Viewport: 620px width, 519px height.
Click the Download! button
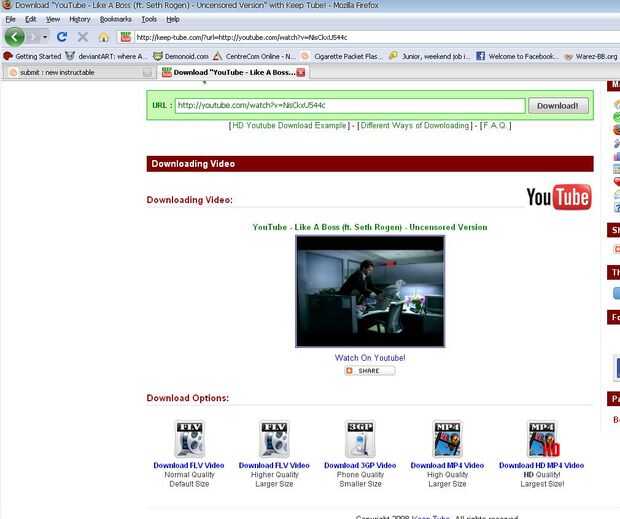click(558, 106)
